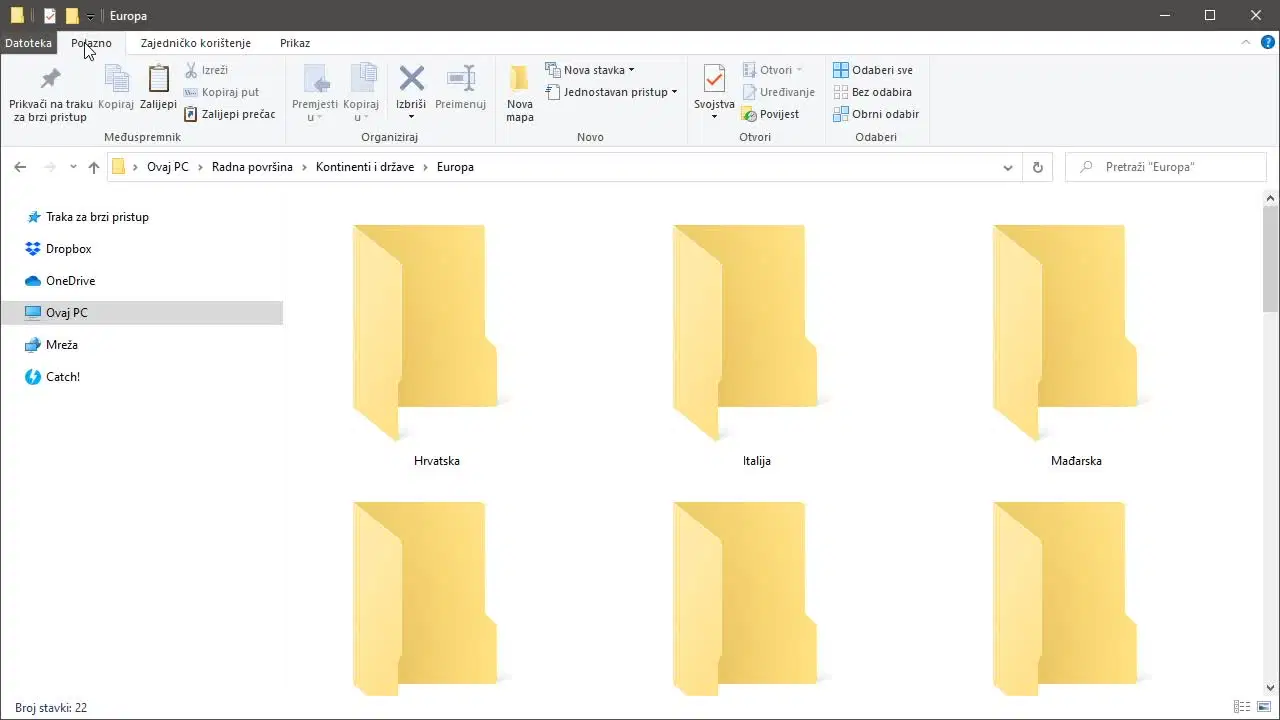Click the Uređivanje edit button
Screen dimensions: 1280x720
778,92
